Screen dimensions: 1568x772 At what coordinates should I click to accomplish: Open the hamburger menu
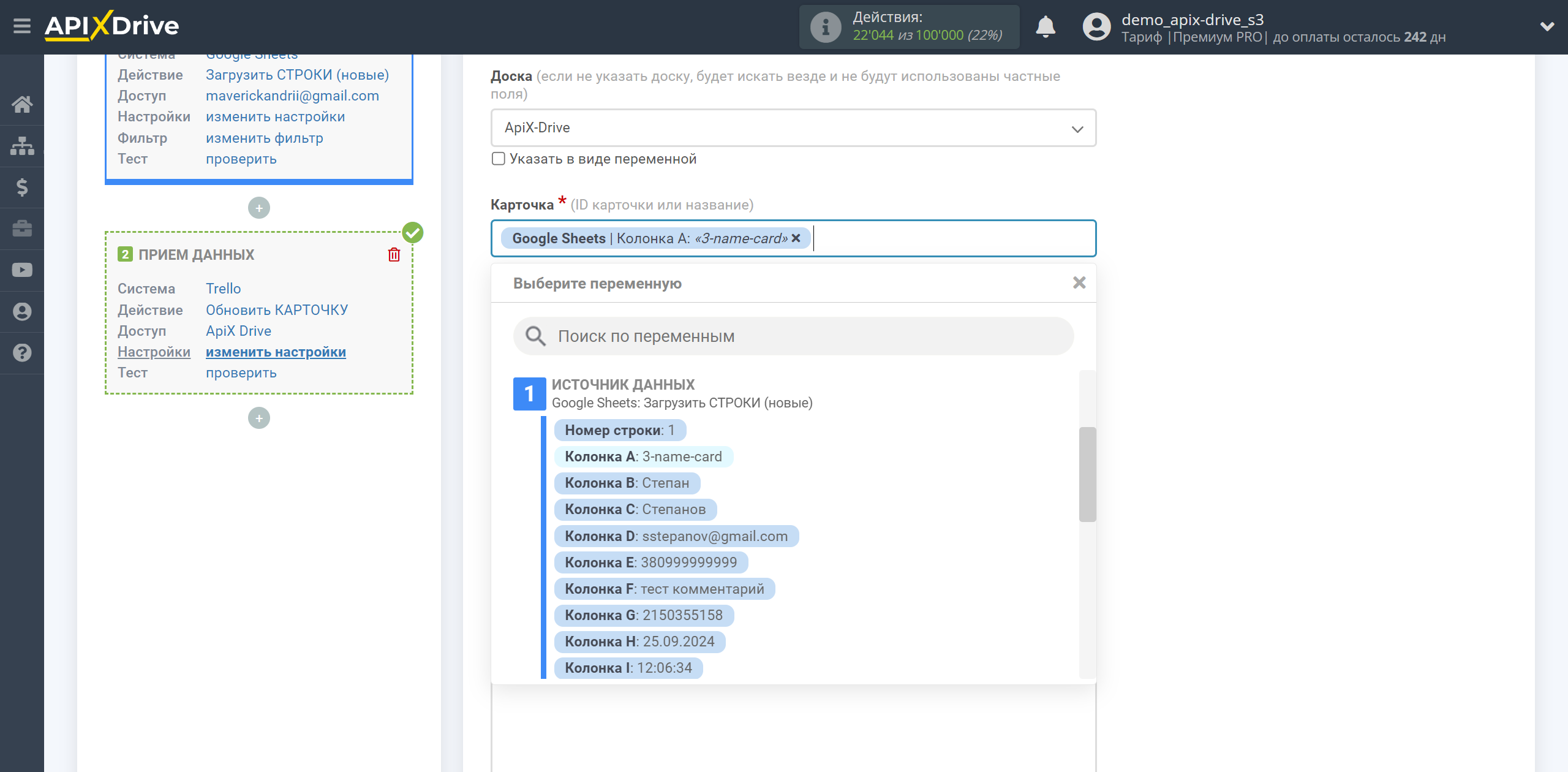22,26
